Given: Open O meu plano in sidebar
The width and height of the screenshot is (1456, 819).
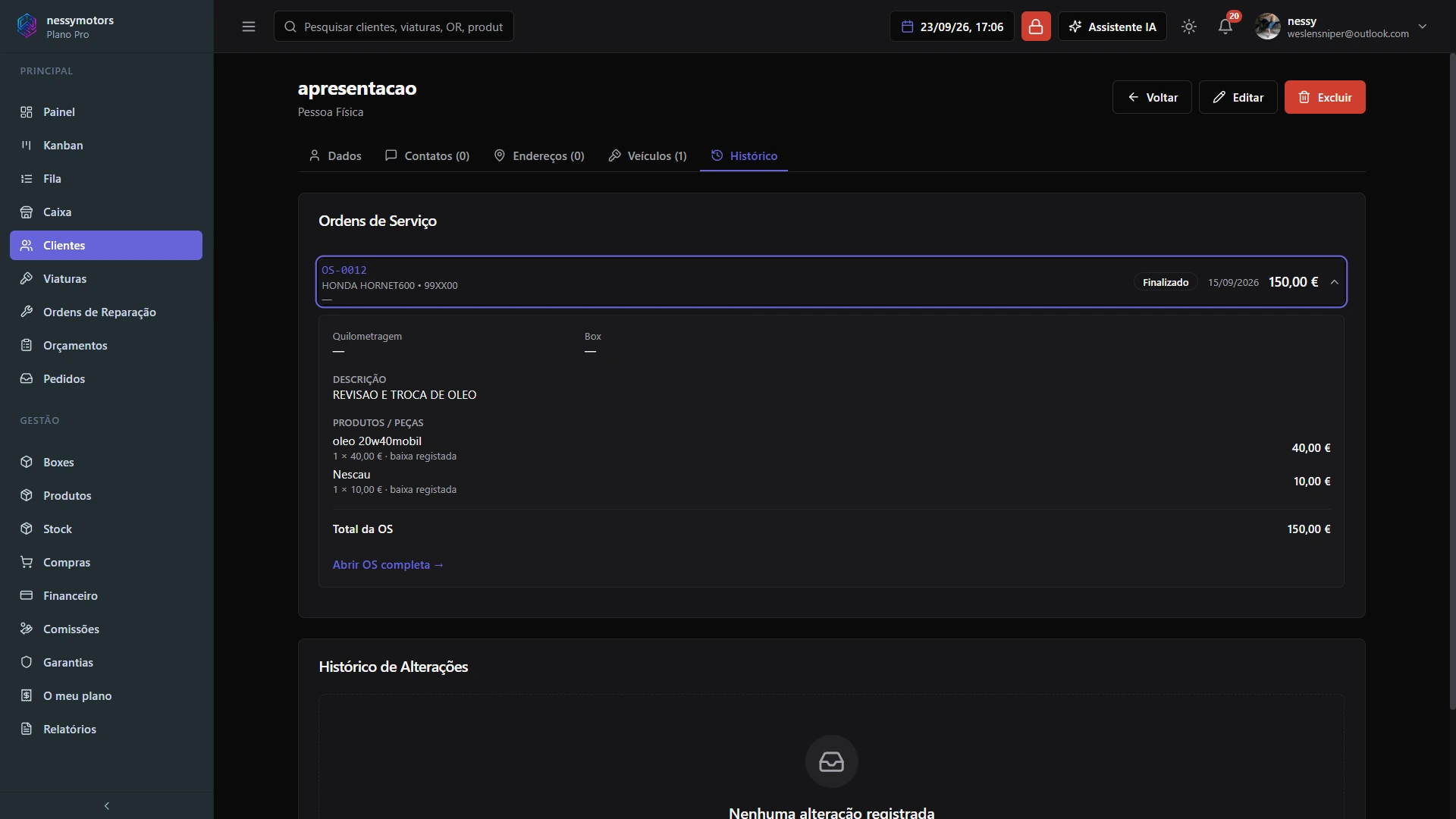Looking at the screenshot, I should (x=106, y=696).
